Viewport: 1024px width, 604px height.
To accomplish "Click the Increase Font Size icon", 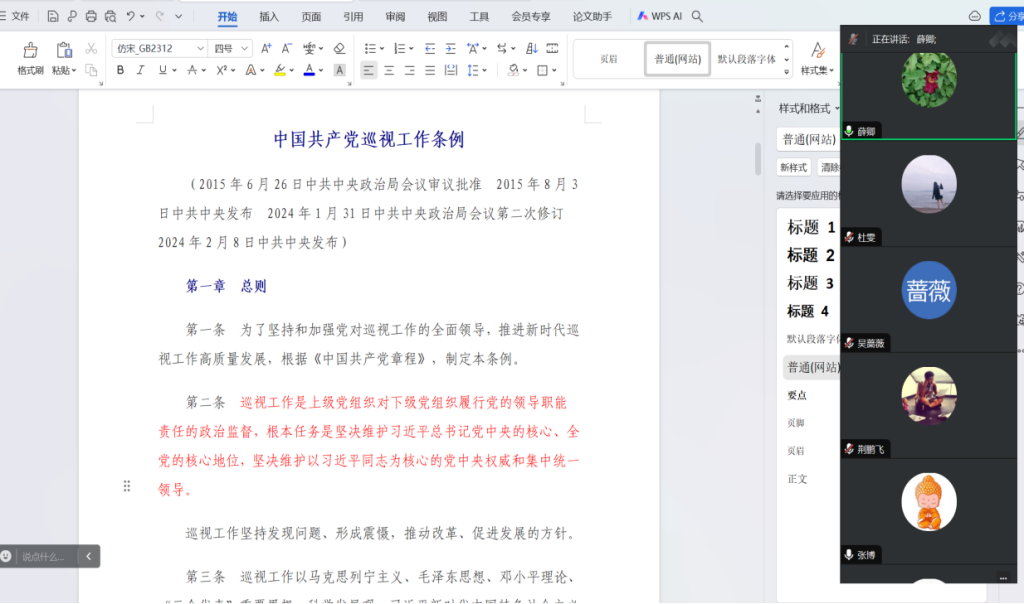I will pyautogui.click(x=266, y=48).
